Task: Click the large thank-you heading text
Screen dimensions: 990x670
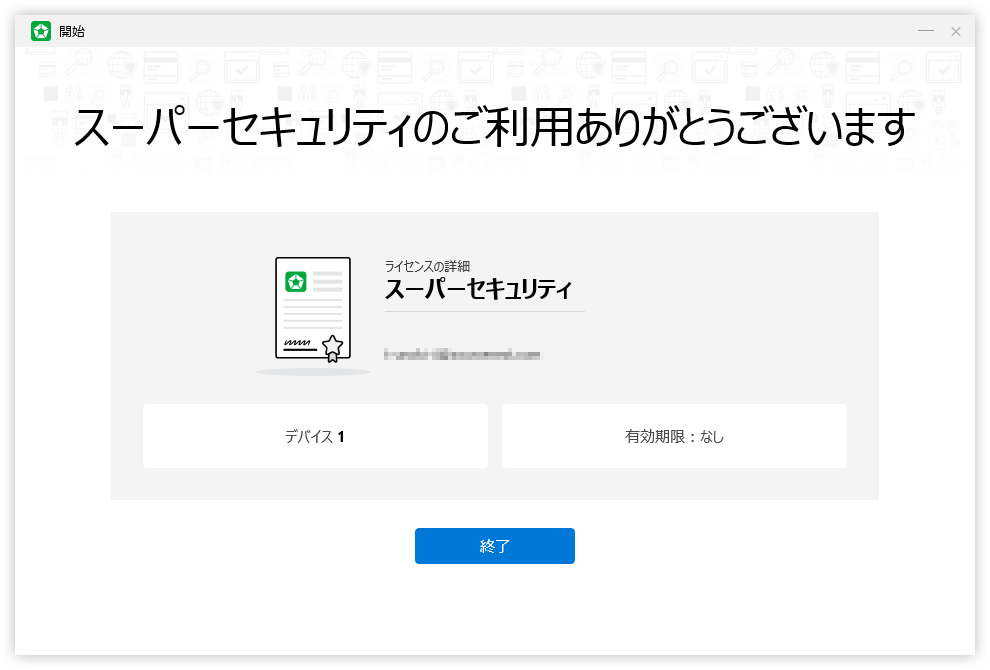Action: coord(494,128)
